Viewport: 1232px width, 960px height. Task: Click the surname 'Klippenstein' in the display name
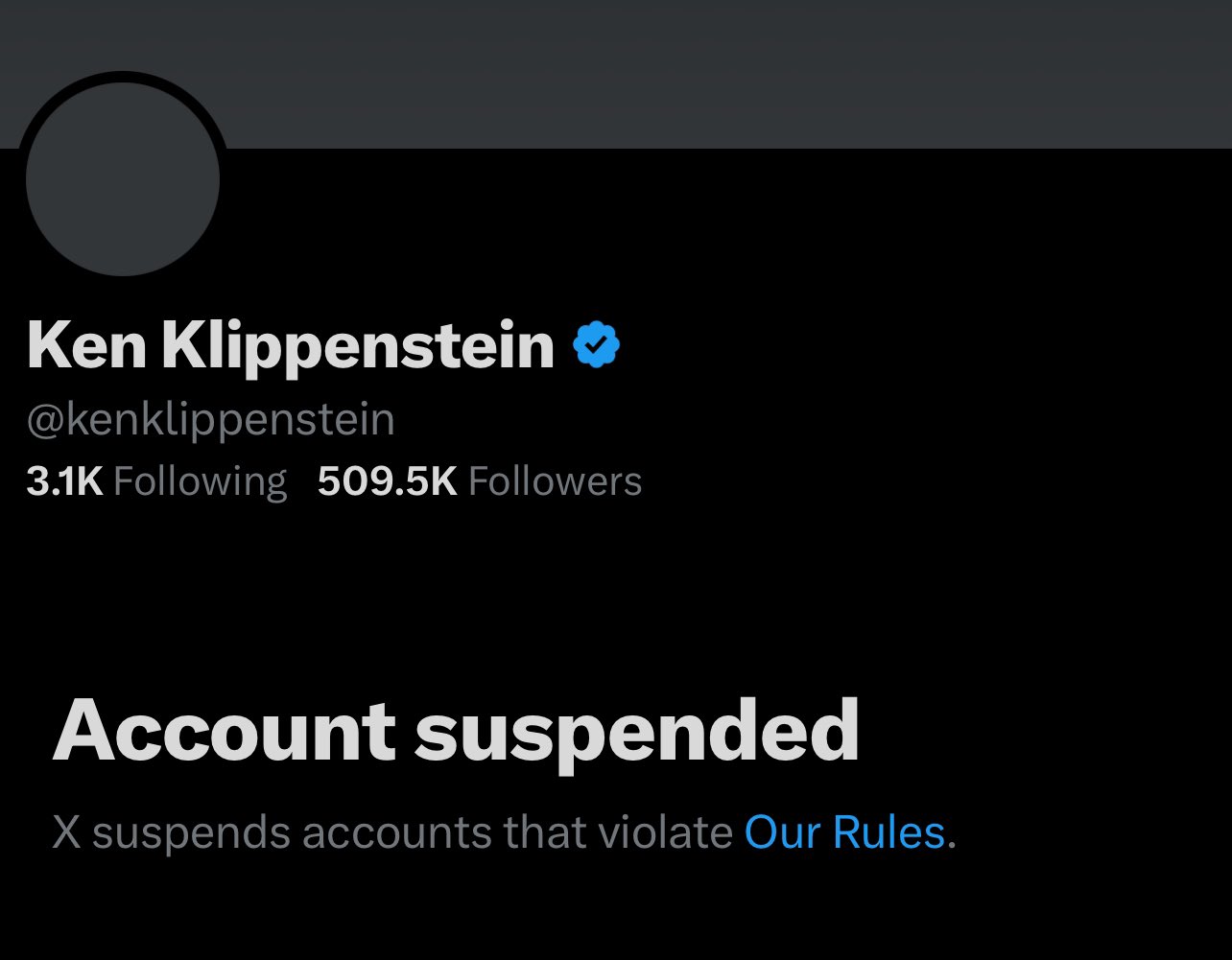[359, 347]
